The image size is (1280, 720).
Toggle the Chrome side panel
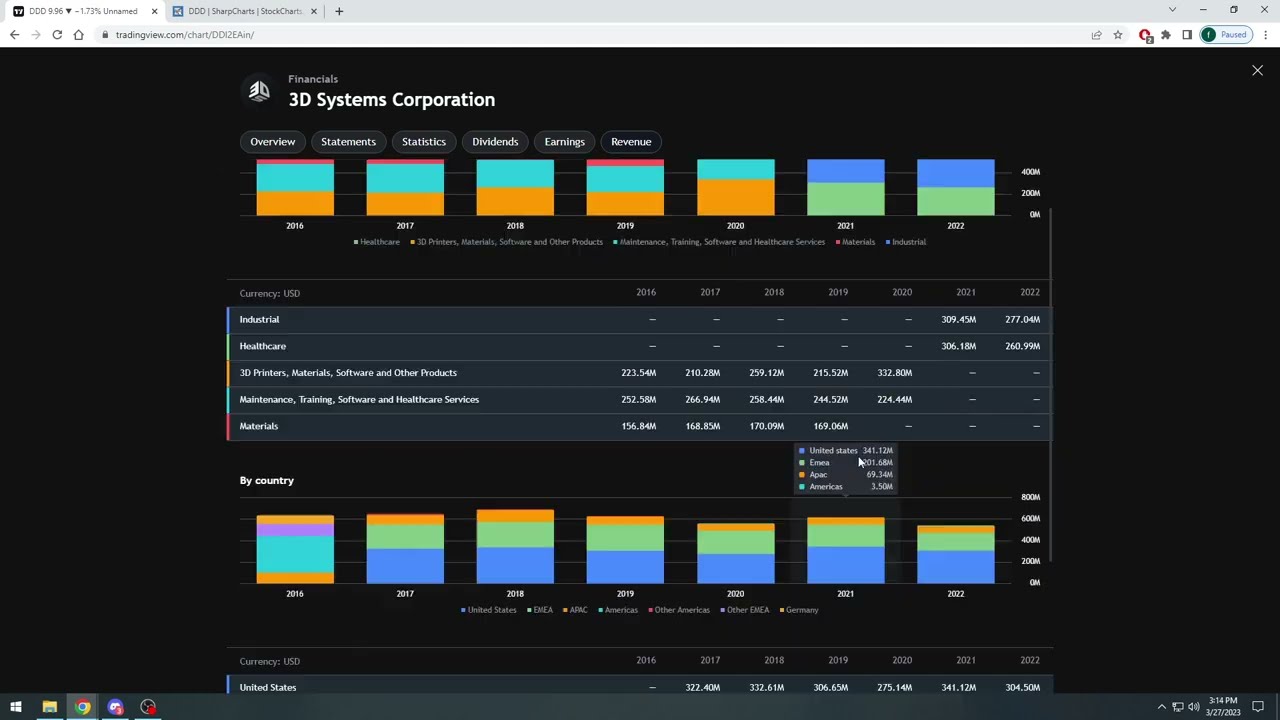(1187, 35)
